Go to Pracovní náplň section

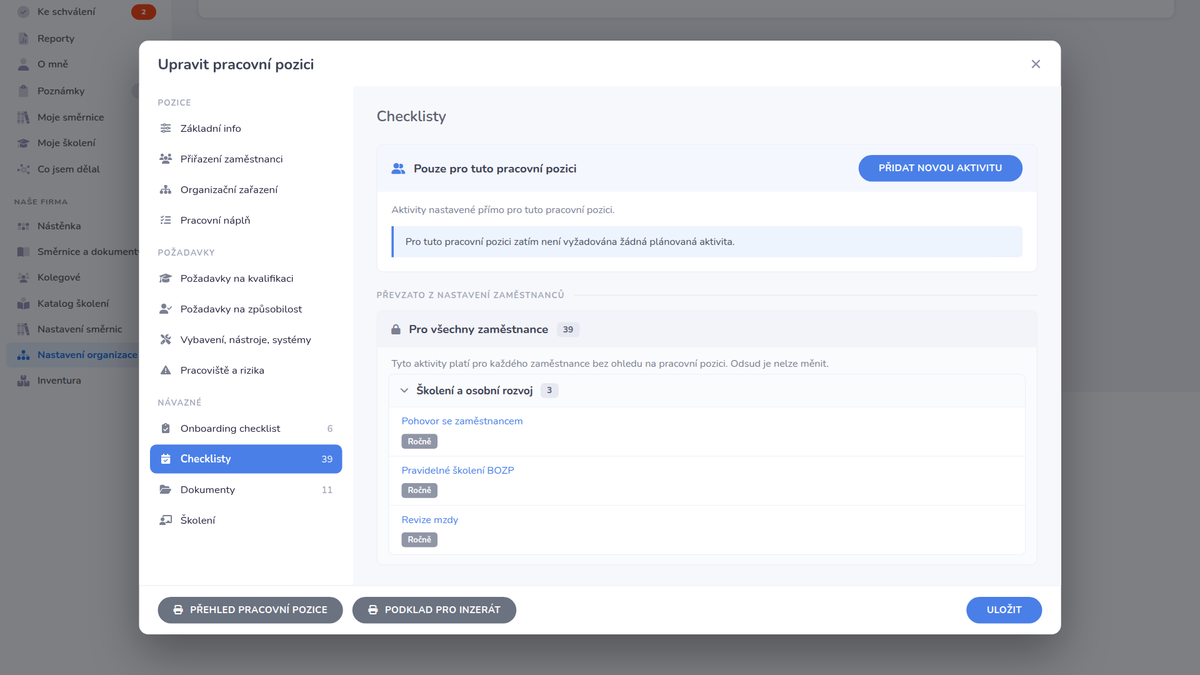[x=246, y=220]
